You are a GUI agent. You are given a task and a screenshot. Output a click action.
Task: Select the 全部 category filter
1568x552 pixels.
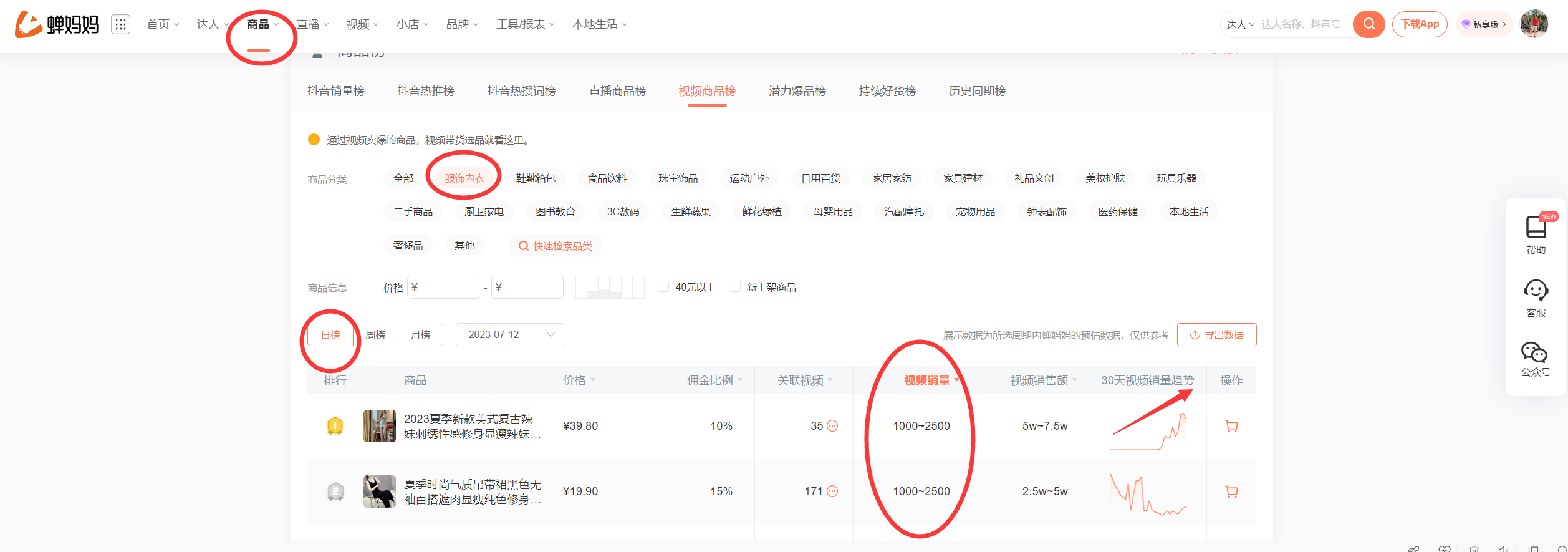pyautogui.click(x=403, y=178)
